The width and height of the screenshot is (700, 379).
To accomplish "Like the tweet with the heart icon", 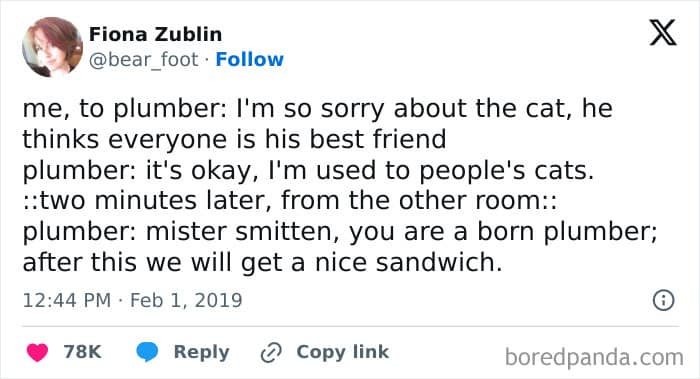I will click(x=37, y=352).
